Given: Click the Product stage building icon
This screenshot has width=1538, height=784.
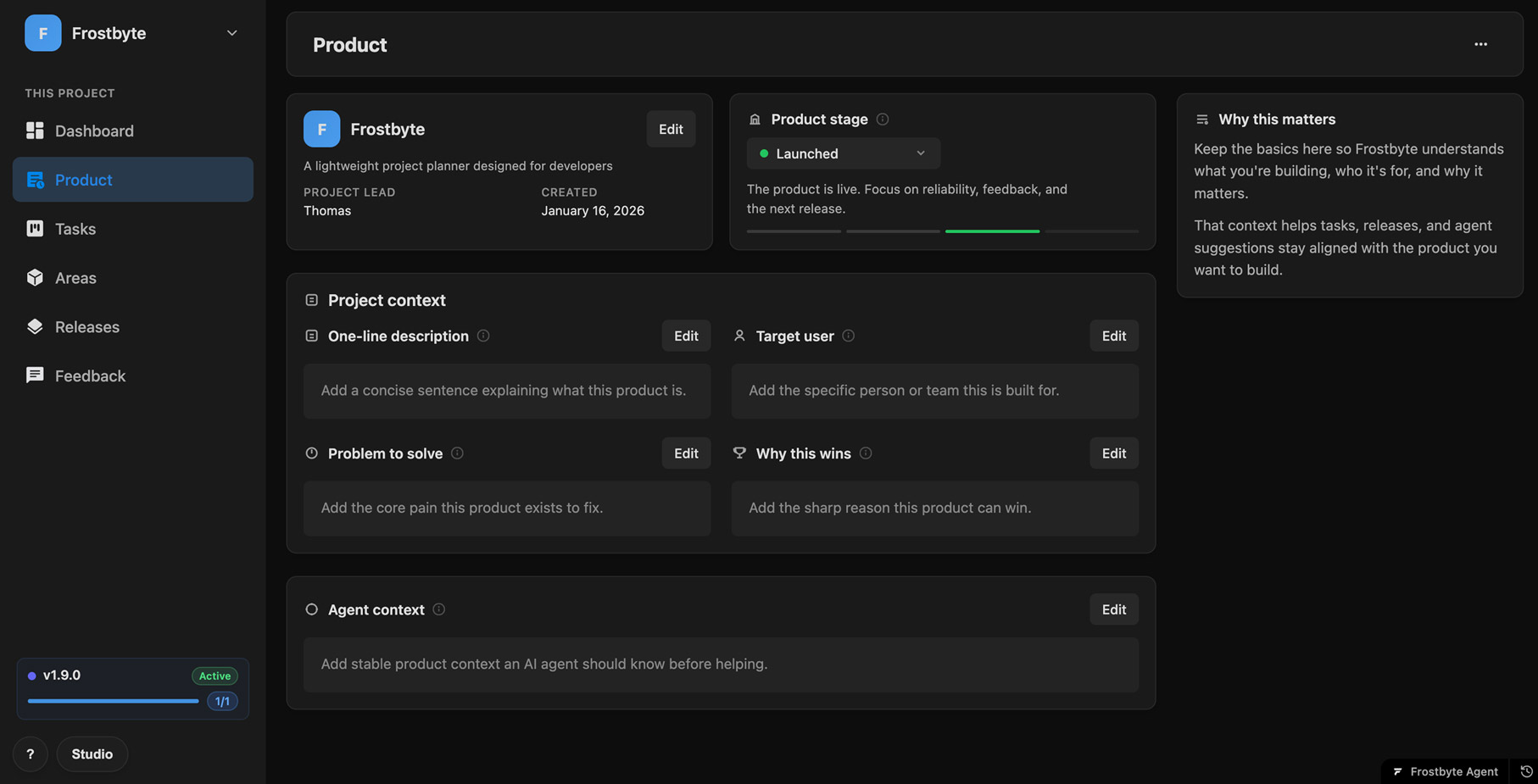Looking at the screenshot, I should (755, 120).
